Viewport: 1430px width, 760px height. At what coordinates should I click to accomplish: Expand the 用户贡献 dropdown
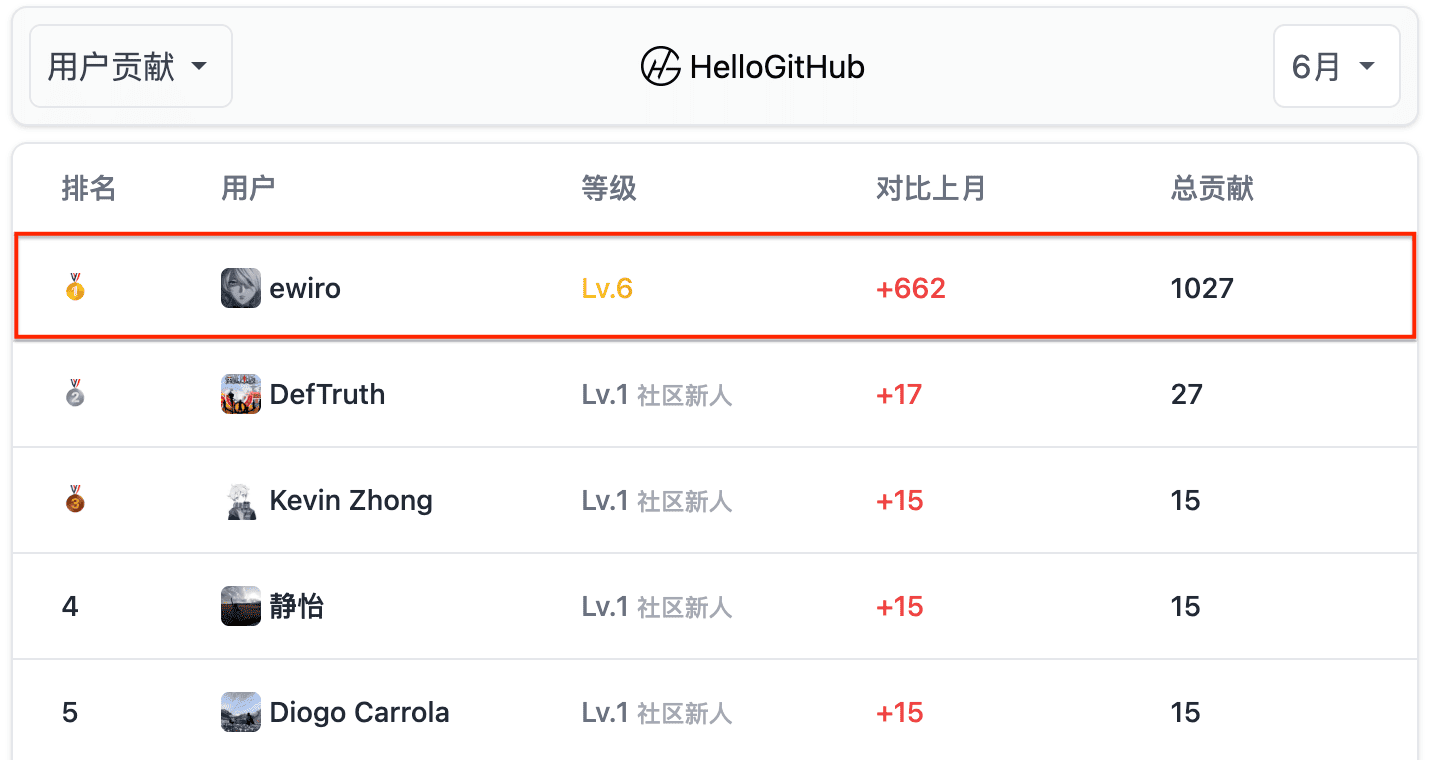point(131,66)
